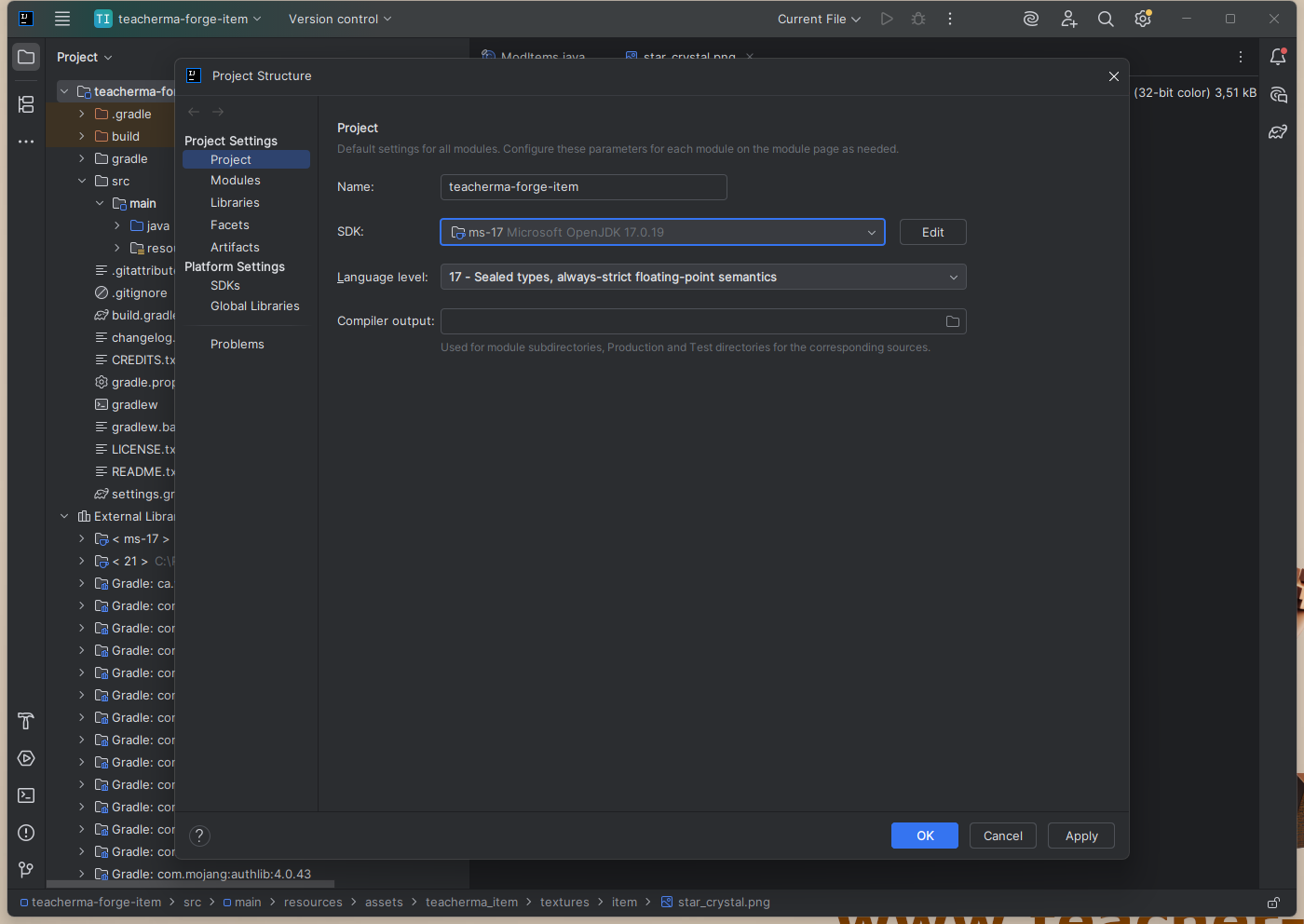Browse for compiler output folder

[x=953, y=321]
